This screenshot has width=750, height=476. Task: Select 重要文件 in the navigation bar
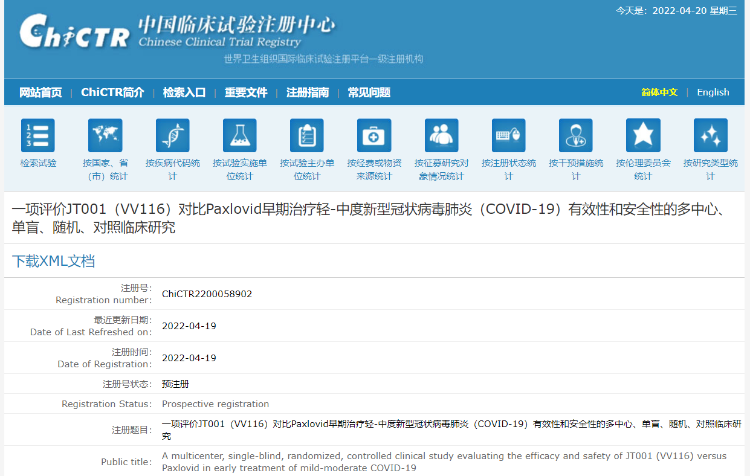[x=246, y=92]
